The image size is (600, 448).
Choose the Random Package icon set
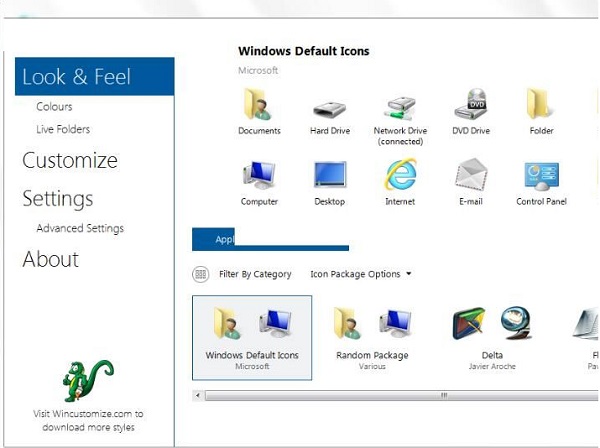coord(372,337)
